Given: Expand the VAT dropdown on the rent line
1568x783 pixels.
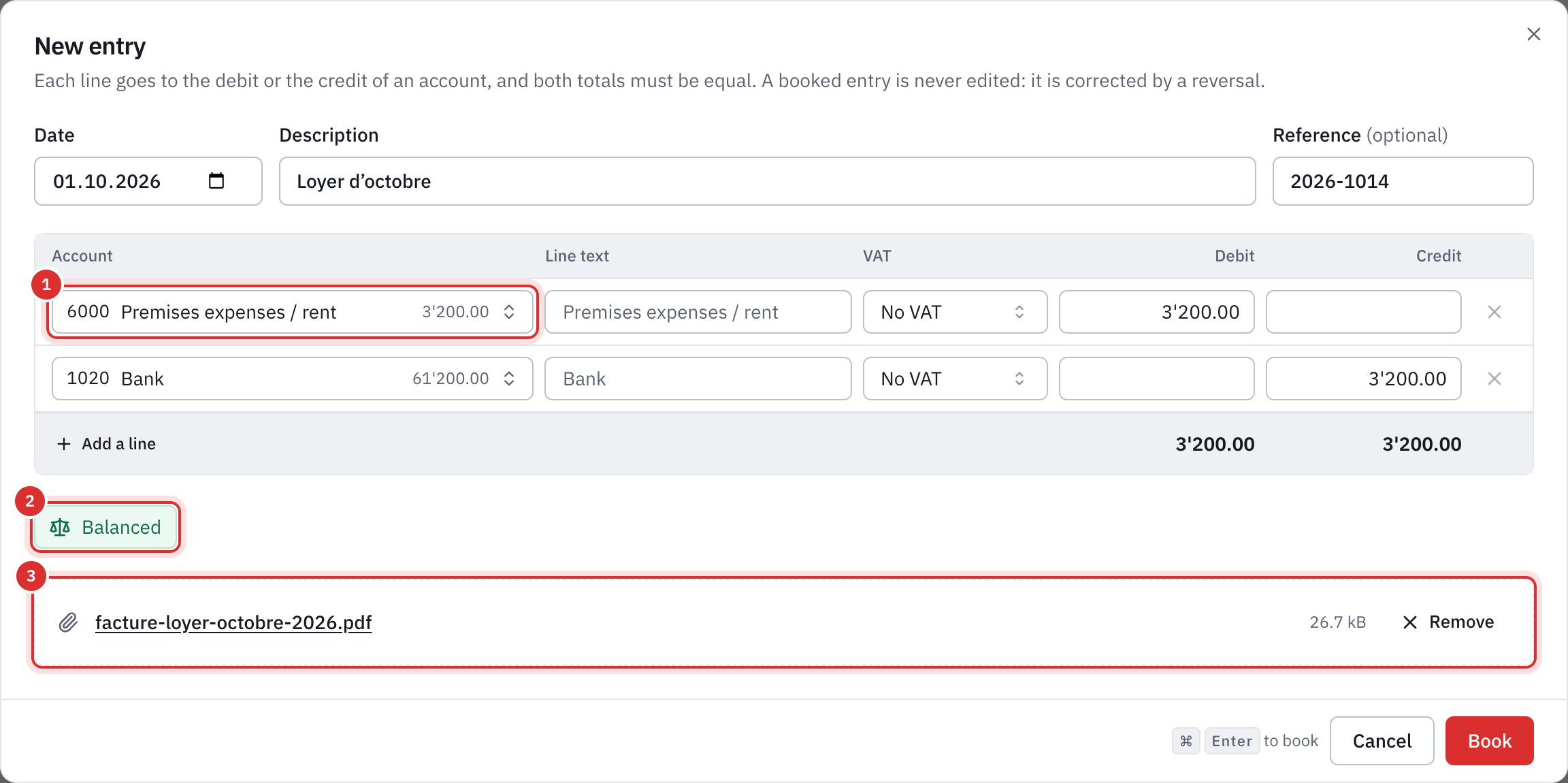Looking at the screenshot, I should pyautogui.click(x=955, y=312).
